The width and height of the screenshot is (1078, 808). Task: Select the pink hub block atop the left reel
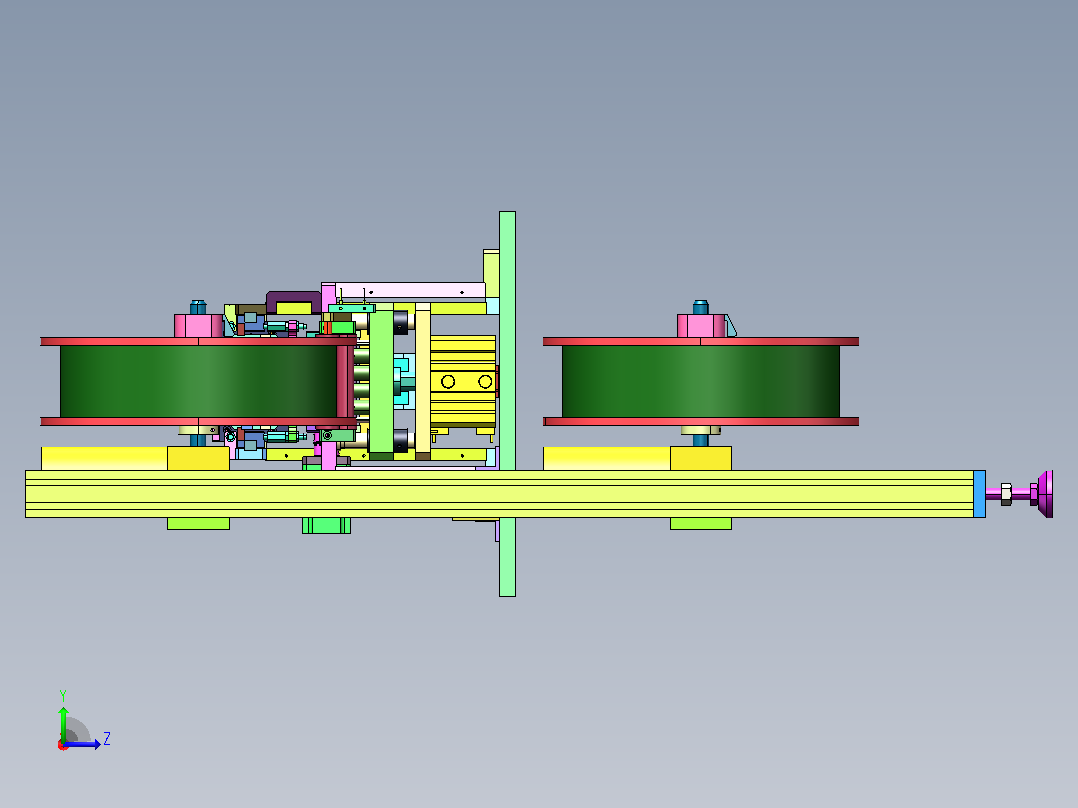pyautogui.click(x=198, y=326)
